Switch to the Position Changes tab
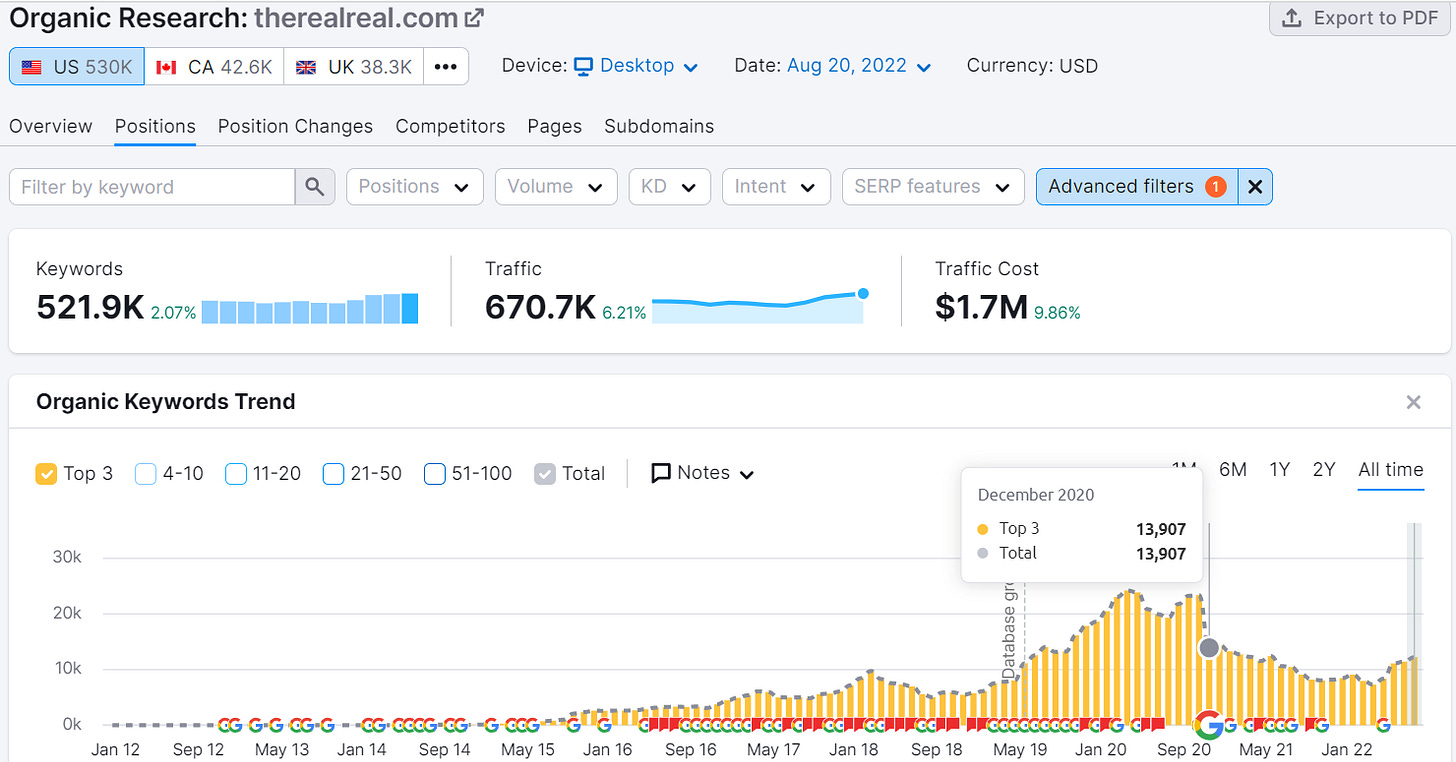The image size is (1456, 762). [295, 126]
